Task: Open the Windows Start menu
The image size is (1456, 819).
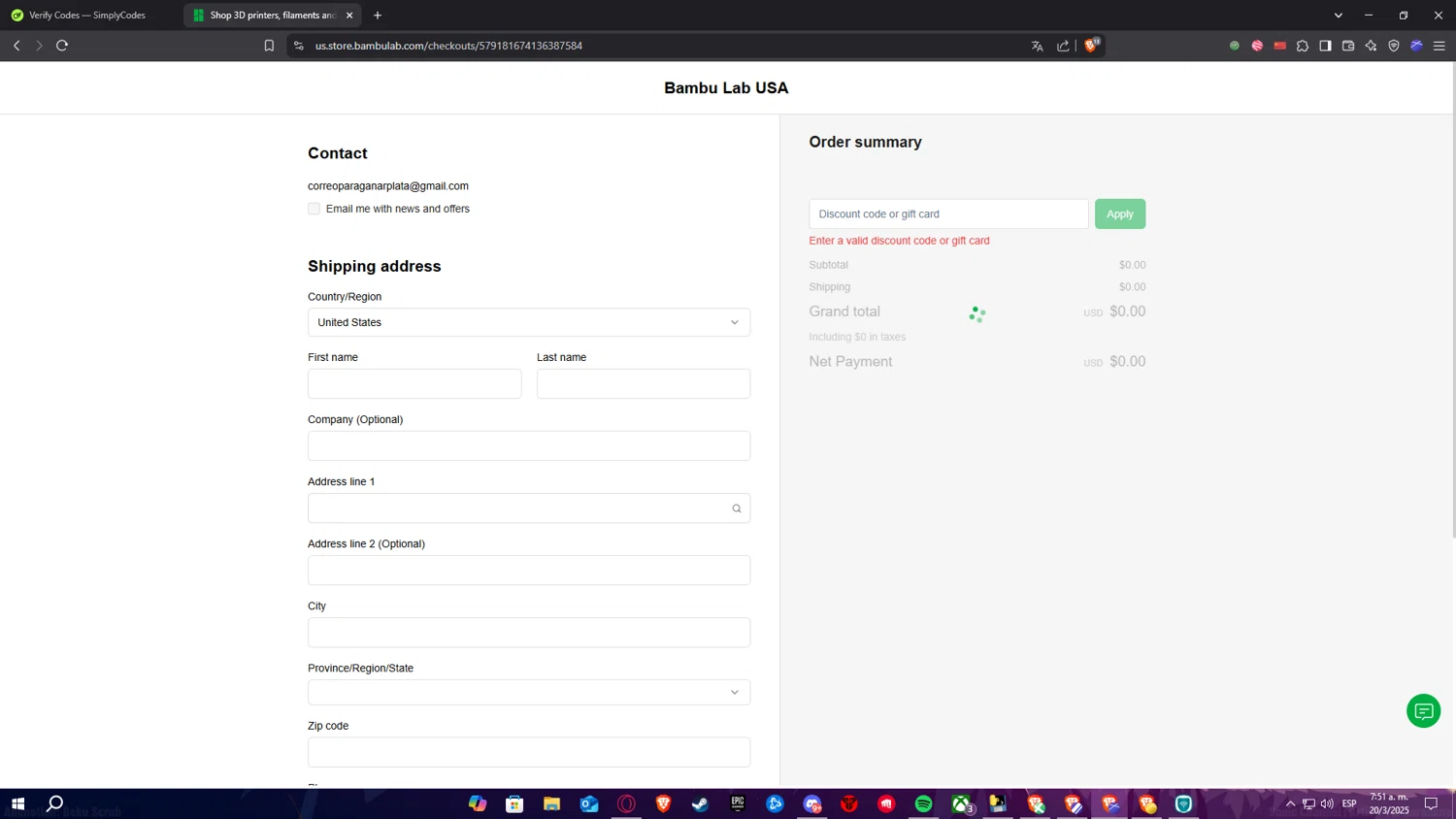Action: click(17, 803)
